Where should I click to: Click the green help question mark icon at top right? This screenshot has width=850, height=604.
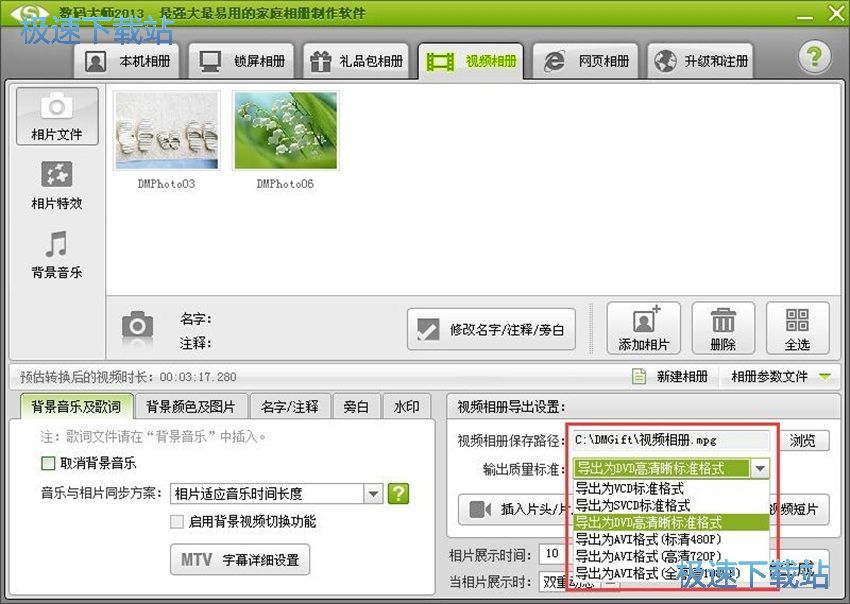click(x=814, y=57)
